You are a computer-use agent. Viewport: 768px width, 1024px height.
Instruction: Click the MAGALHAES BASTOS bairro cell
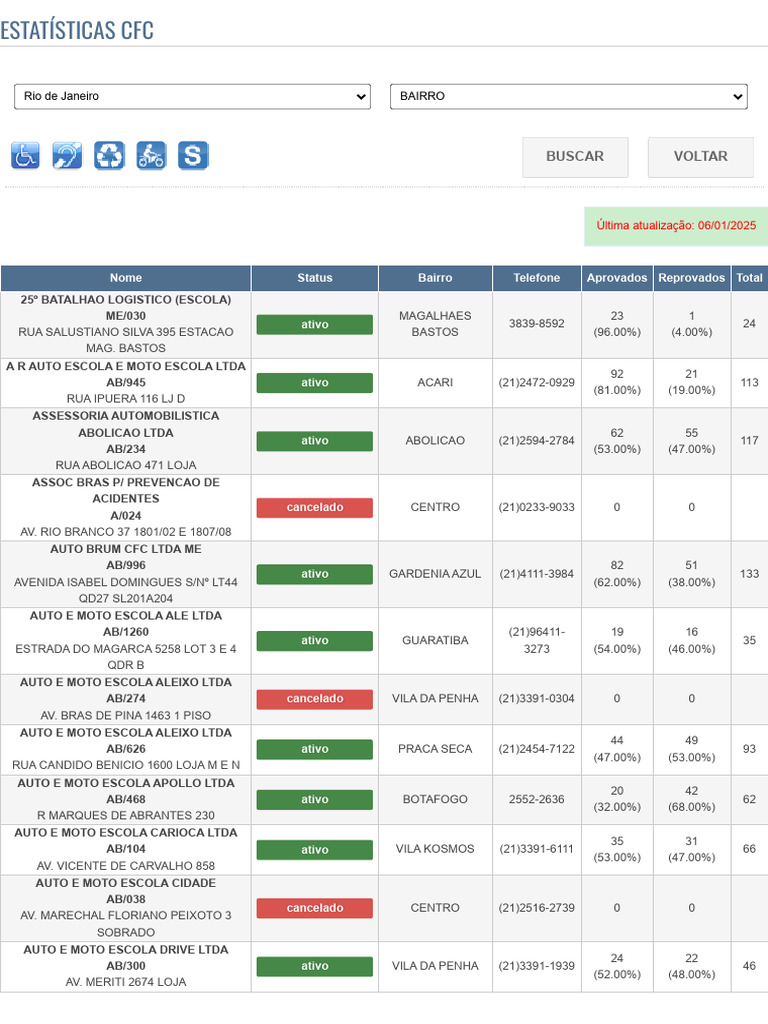coord(435,324)
